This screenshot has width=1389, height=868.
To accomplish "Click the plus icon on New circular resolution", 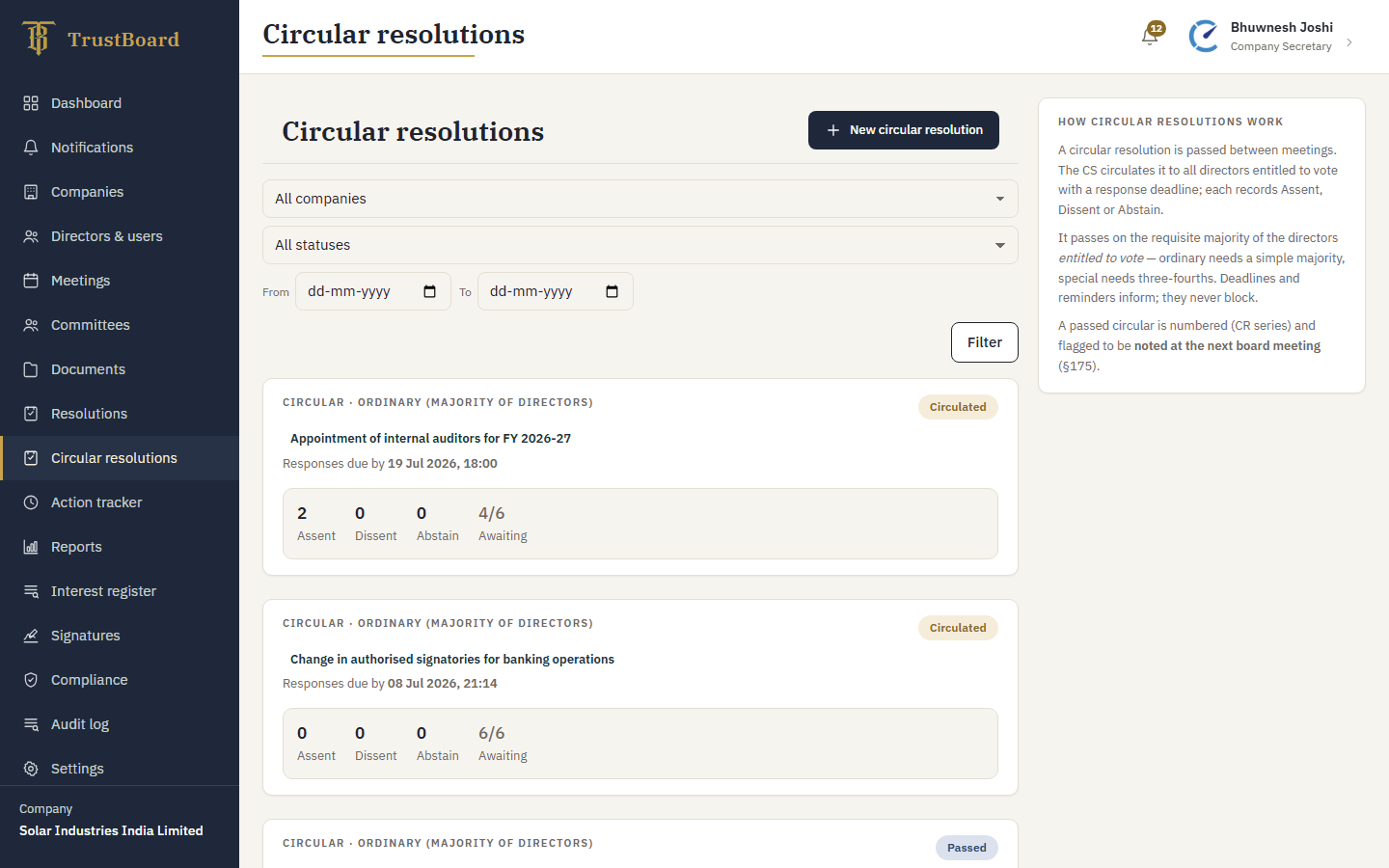I will pyautogui.click(x=833, y=130).
